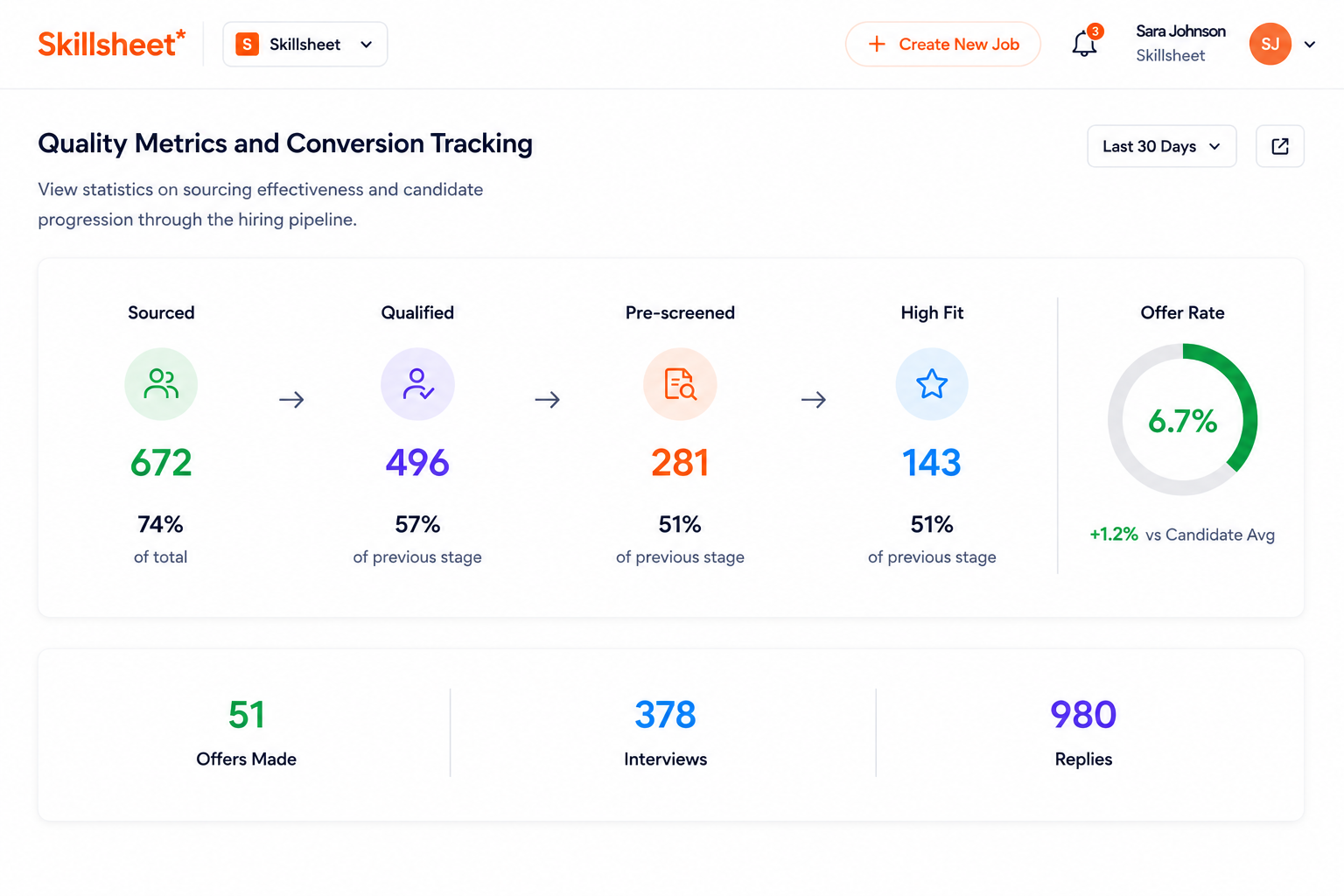
Task: Click the 57% qualified conversion value
Action: (x=417, y=524)
